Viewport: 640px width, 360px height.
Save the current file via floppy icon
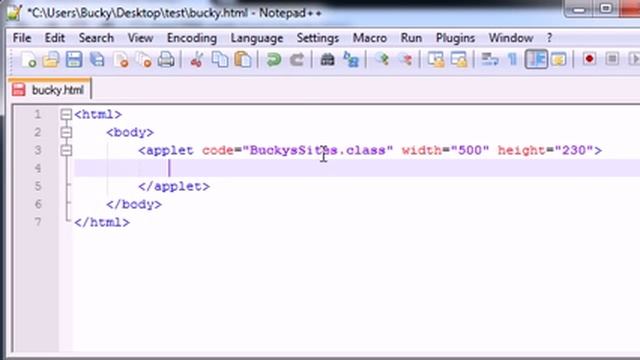[74, 60]
